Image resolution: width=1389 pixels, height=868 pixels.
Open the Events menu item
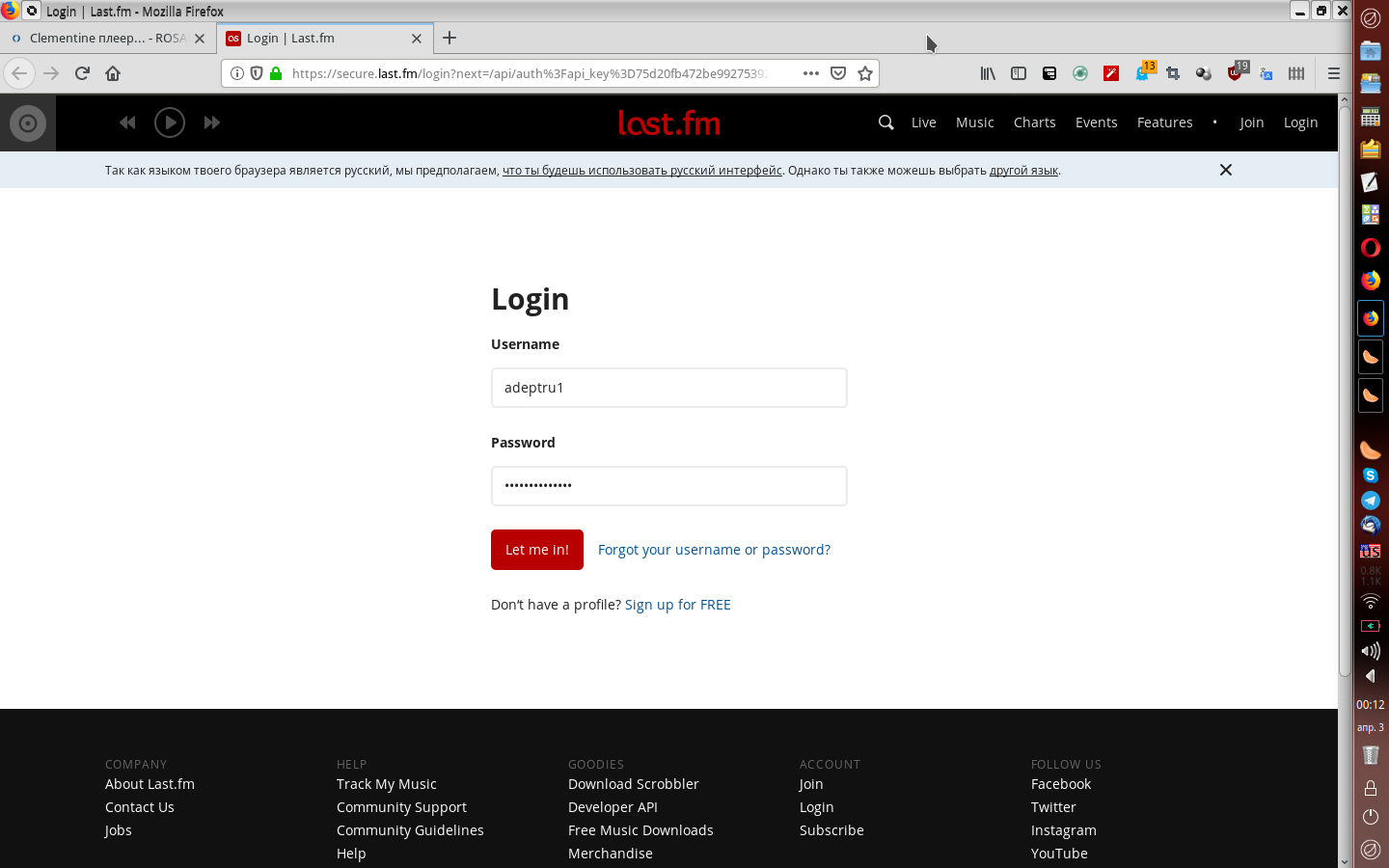tap(1097, 122)
